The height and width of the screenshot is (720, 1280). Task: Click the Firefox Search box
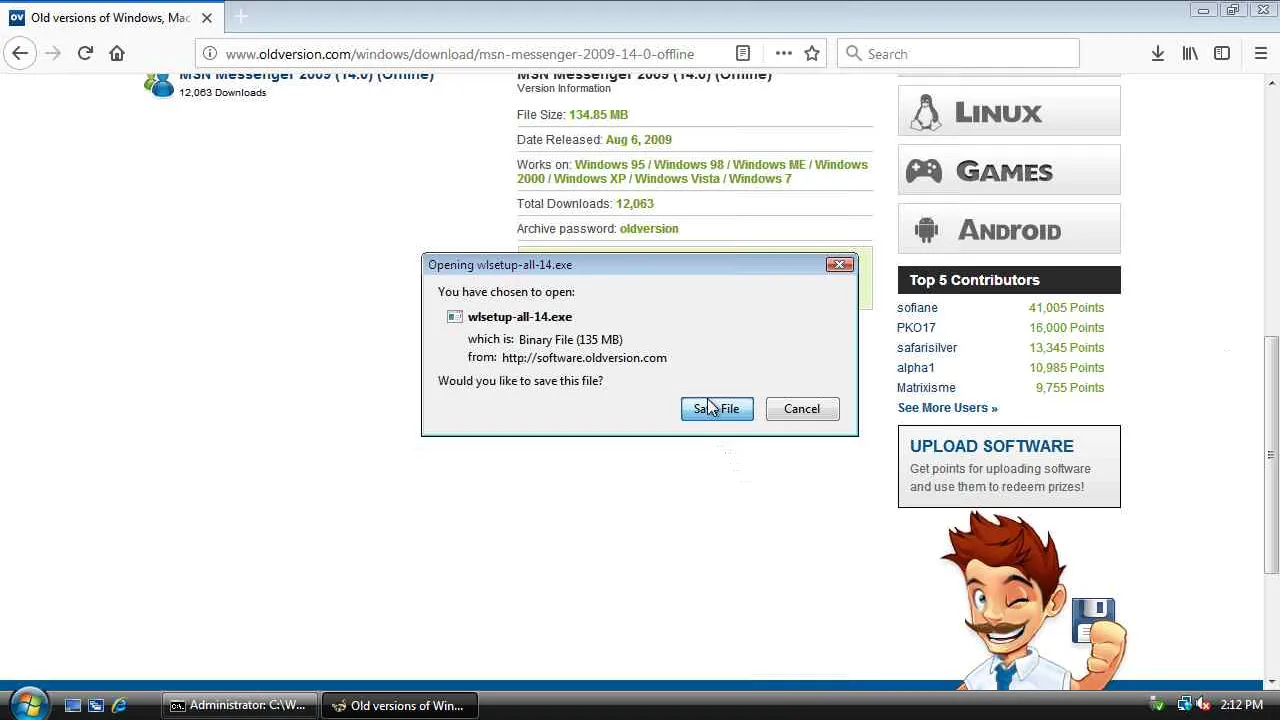[958, 54]
